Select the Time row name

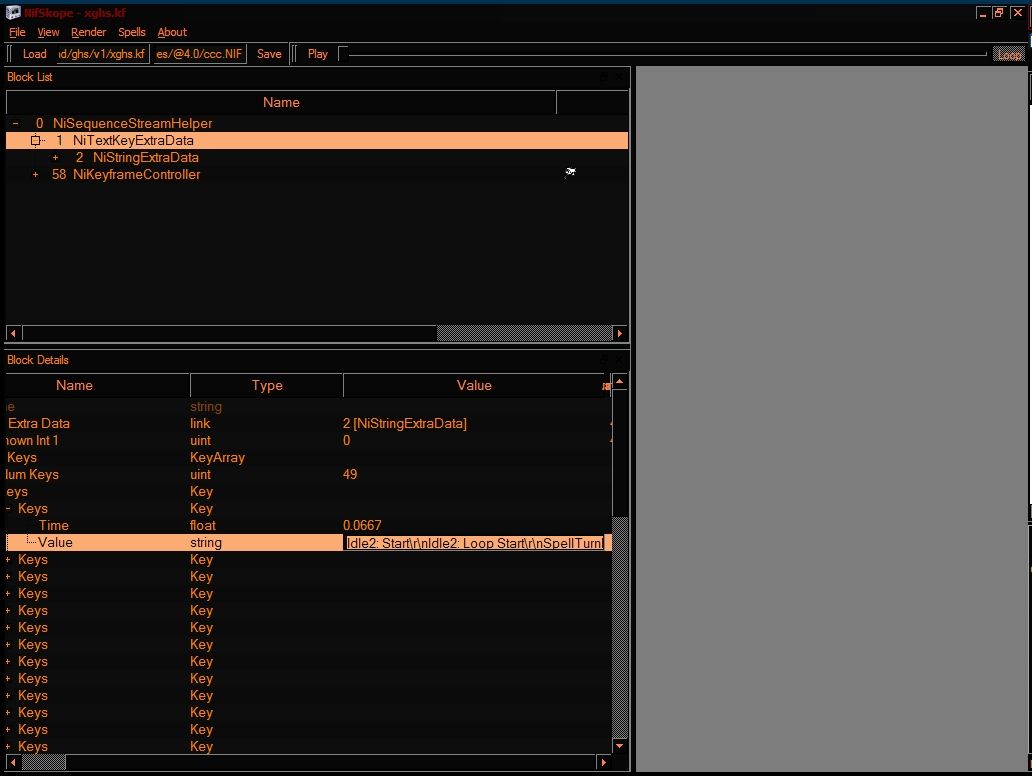53,525
